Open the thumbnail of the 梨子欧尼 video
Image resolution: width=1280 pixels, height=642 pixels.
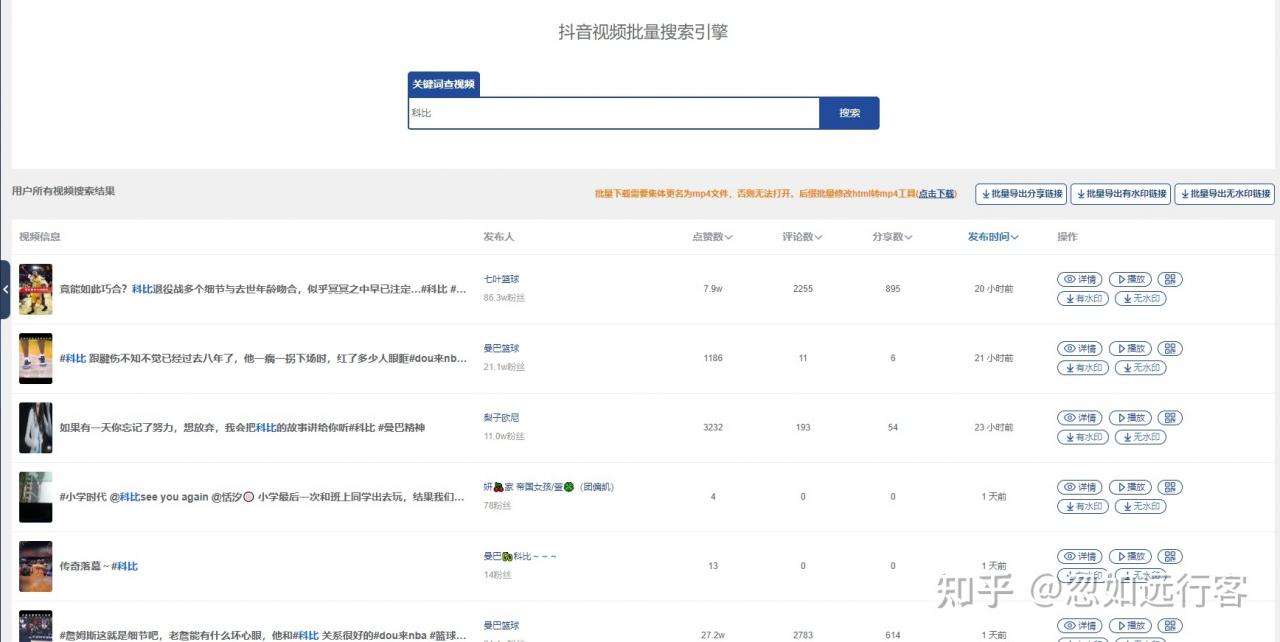tap(36, 428)
